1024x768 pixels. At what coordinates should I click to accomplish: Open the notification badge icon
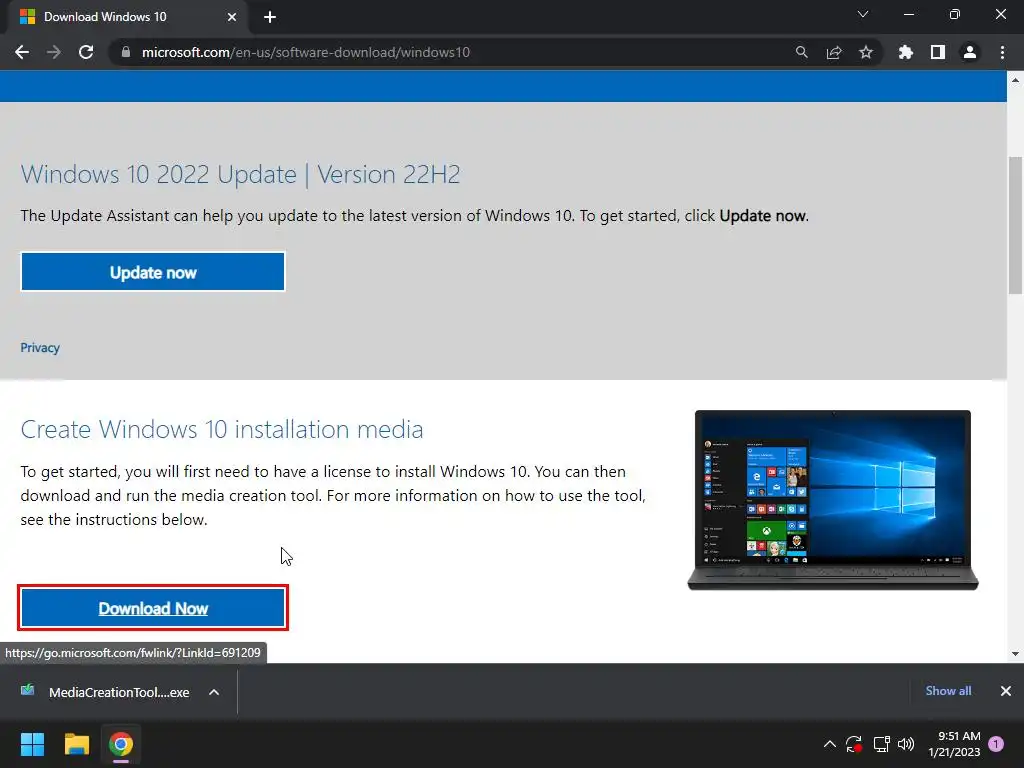[996, 744]
